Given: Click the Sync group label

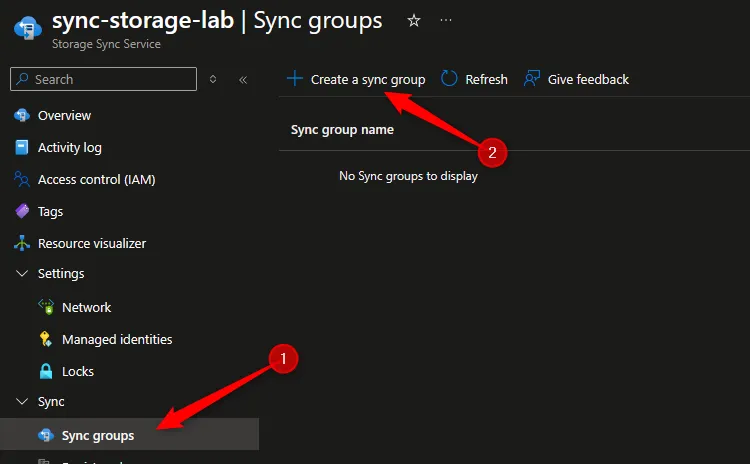Looking at the screenshot, I should click(51, 402).
